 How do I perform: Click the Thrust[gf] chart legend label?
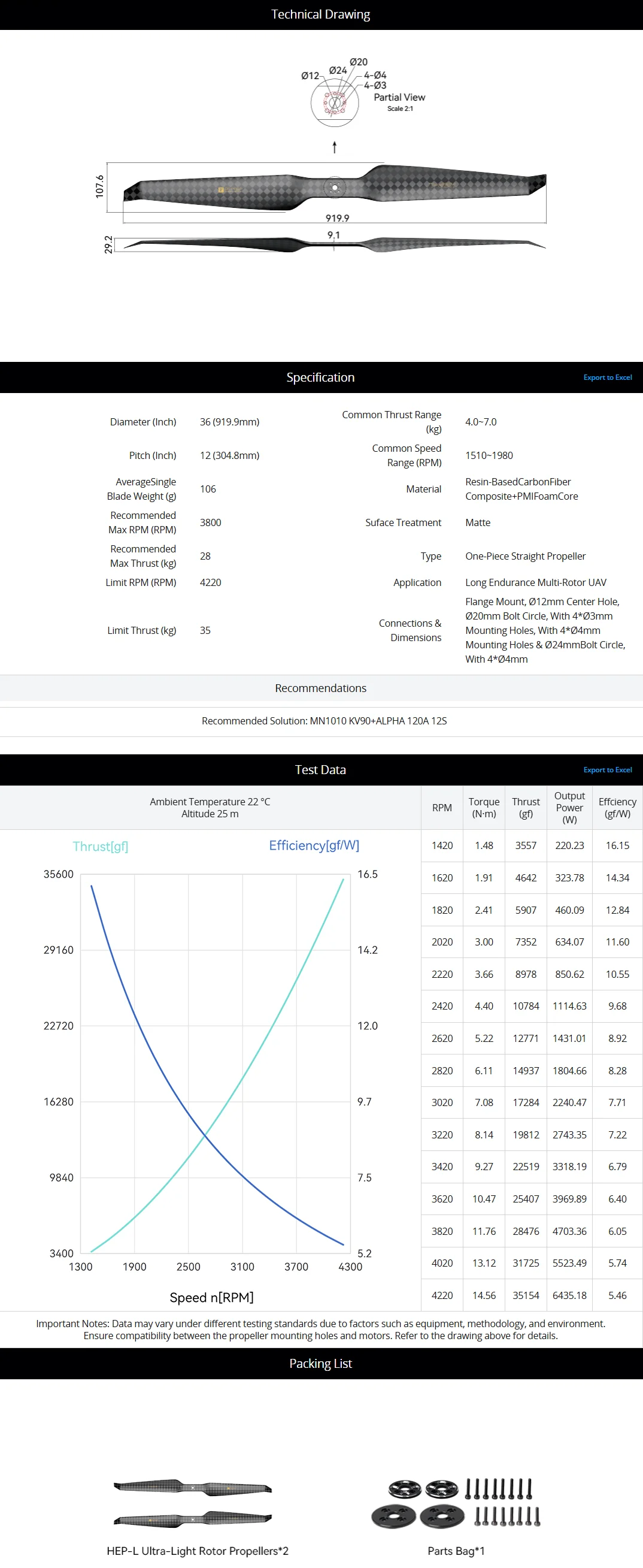click(101, 847)
